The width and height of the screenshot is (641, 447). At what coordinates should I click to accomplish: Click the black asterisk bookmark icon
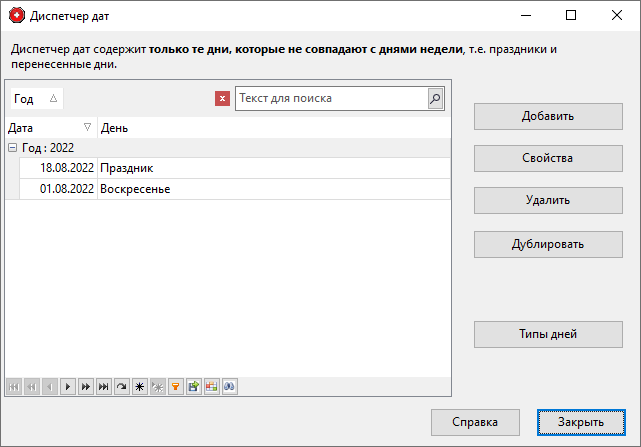(139, 385)
